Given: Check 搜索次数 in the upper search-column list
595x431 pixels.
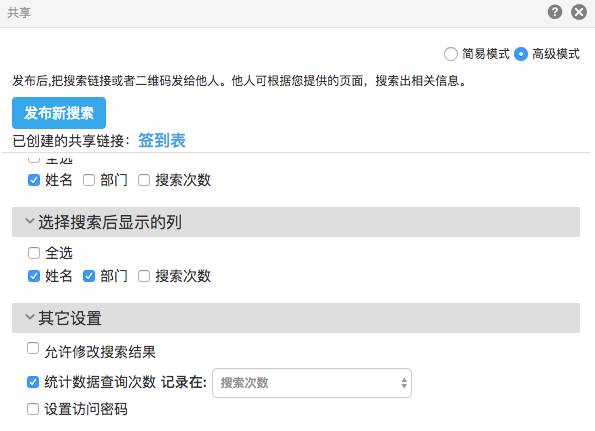Looking at the screenshot, I should click(x=144, y=180).
